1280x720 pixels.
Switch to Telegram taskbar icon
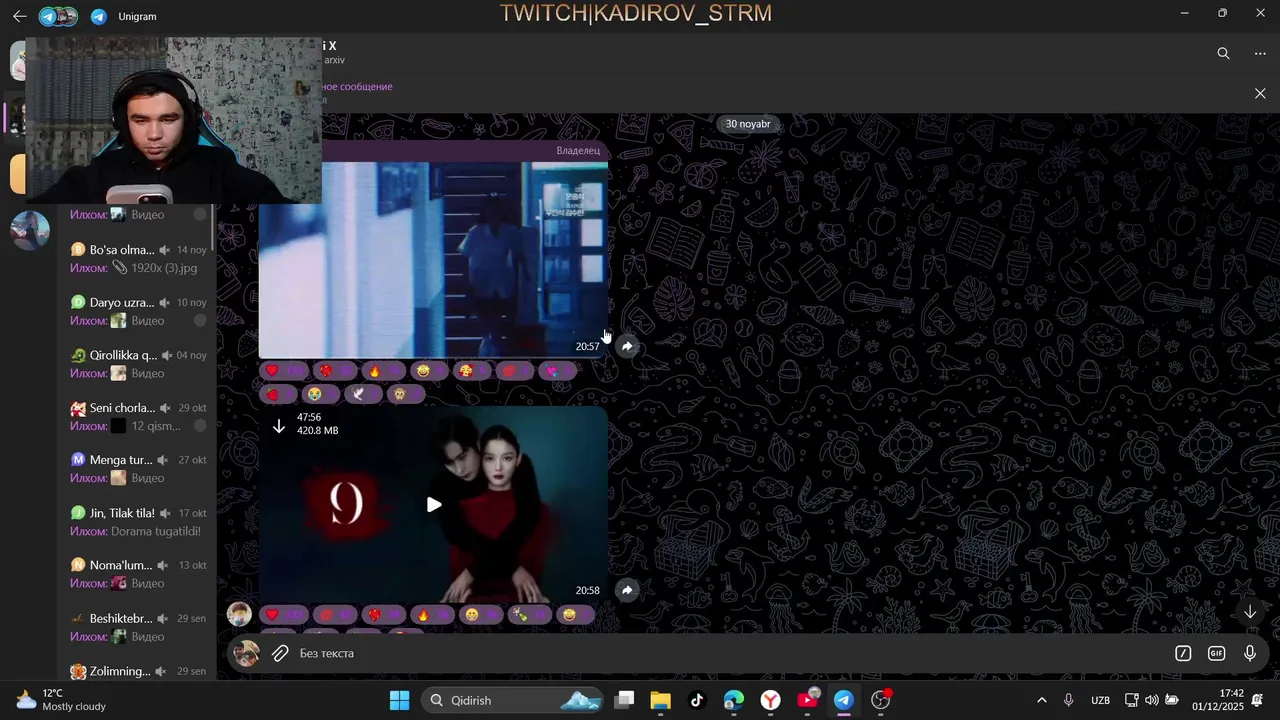844,700
